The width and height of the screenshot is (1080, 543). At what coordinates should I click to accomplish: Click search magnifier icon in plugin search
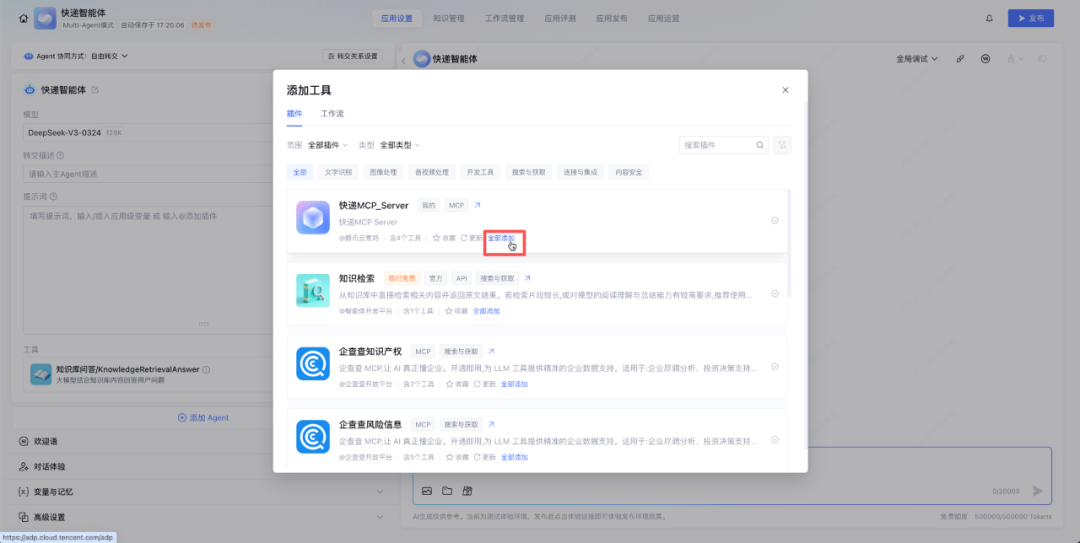pos(760,145)
